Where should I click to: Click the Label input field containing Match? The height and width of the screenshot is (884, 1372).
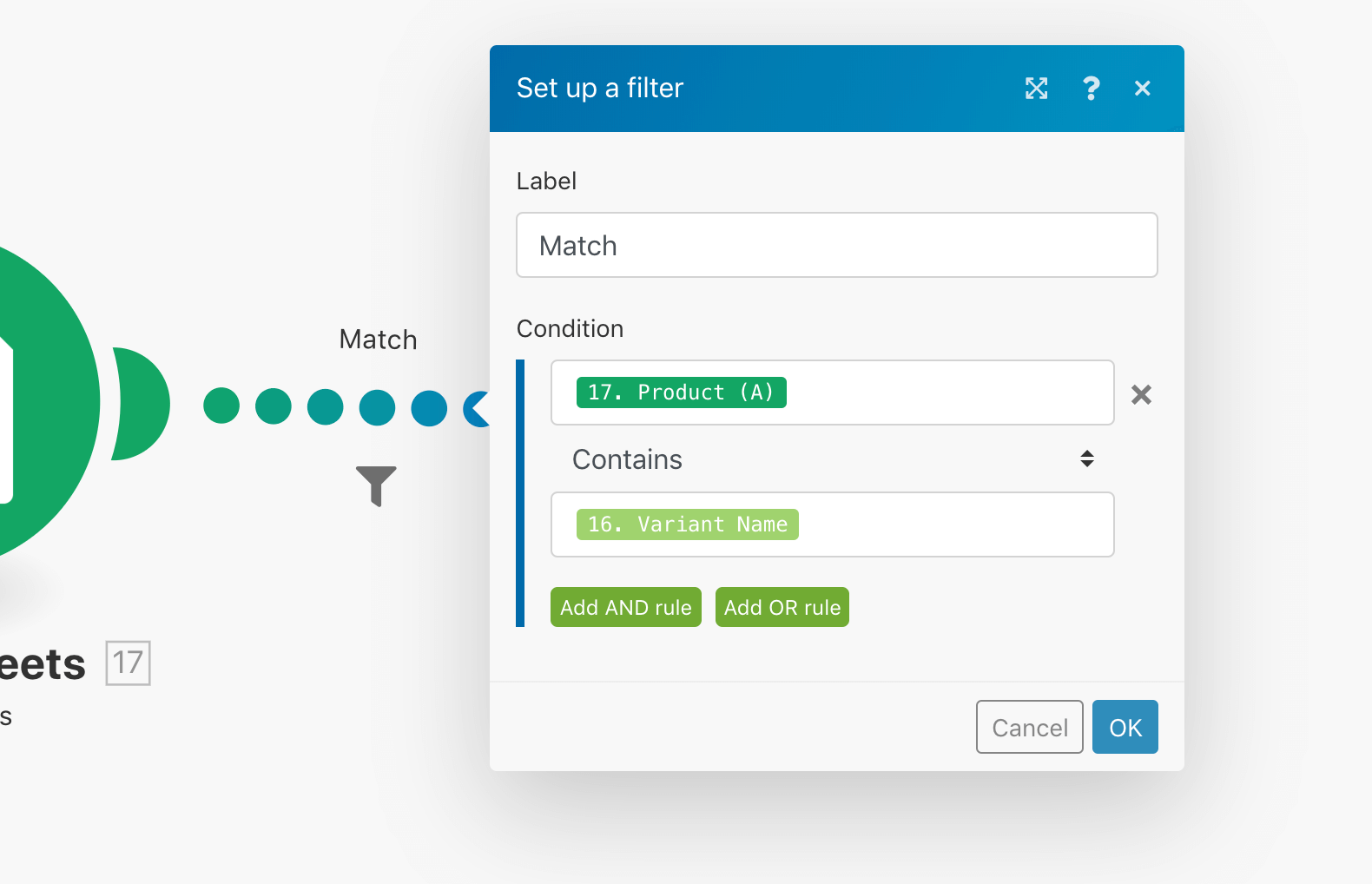[836, 246]
